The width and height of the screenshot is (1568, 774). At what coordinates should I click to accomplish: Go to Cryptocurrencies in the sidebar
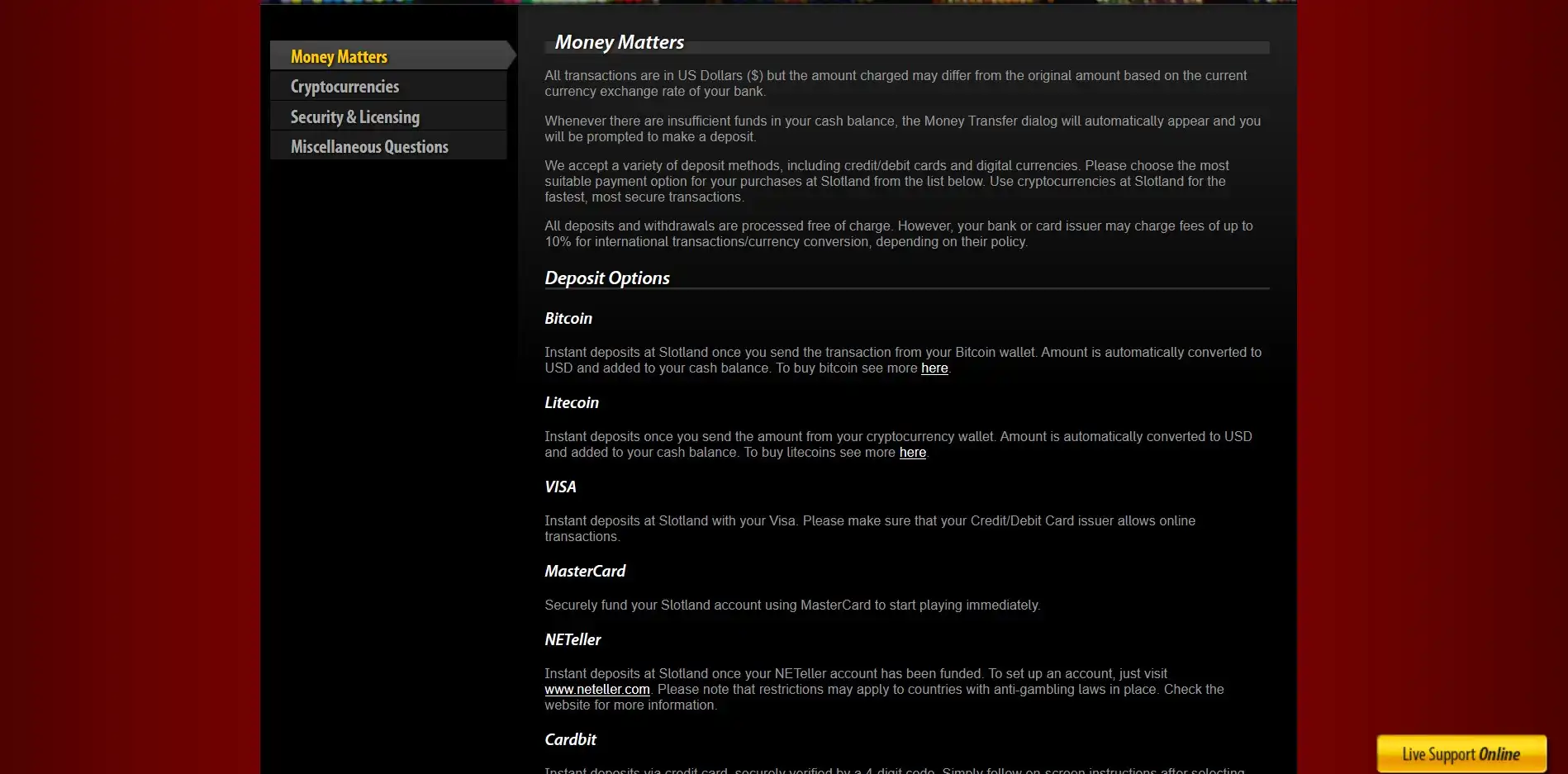click(388, 87)
